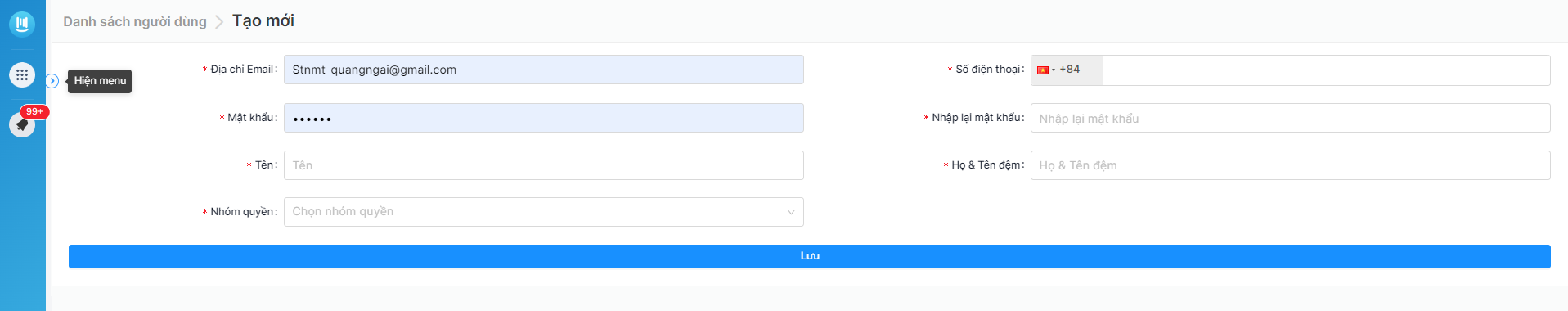Viewport: 1568px width, 311px height.
Task: Click the Vietnam flag country icon
Action: (x=1043, y=70)
